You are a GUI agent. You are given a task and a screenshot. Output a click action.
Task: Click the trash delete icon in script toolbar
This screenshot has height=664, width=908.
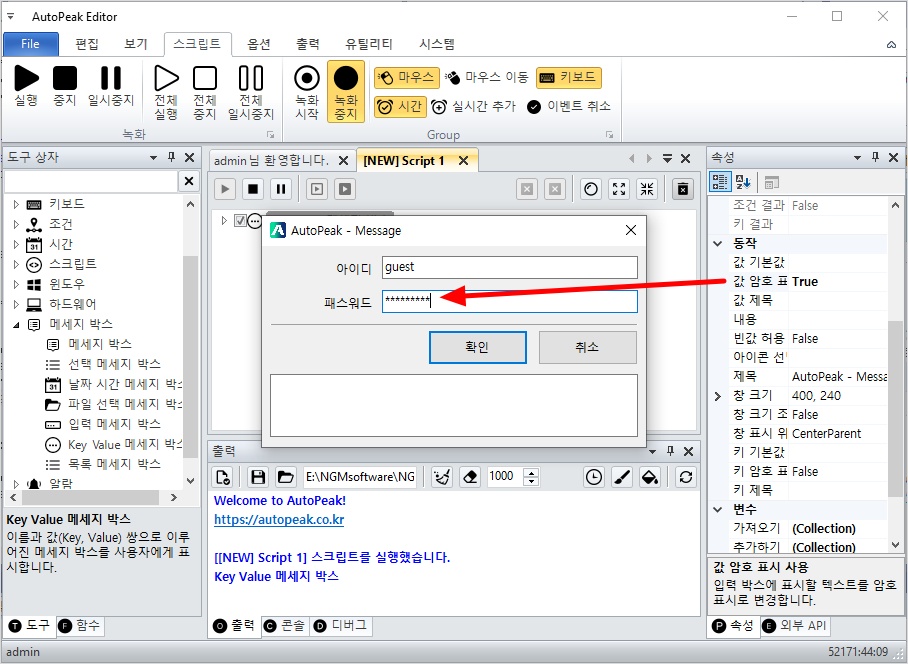(683, 189)
